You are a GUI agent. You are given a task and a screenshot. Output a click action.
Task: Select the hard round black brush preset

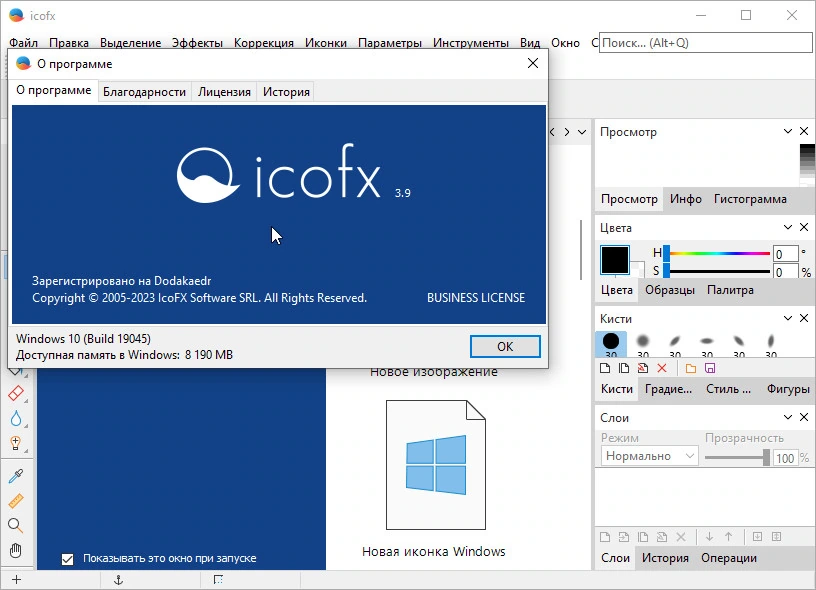click(610, 344)
